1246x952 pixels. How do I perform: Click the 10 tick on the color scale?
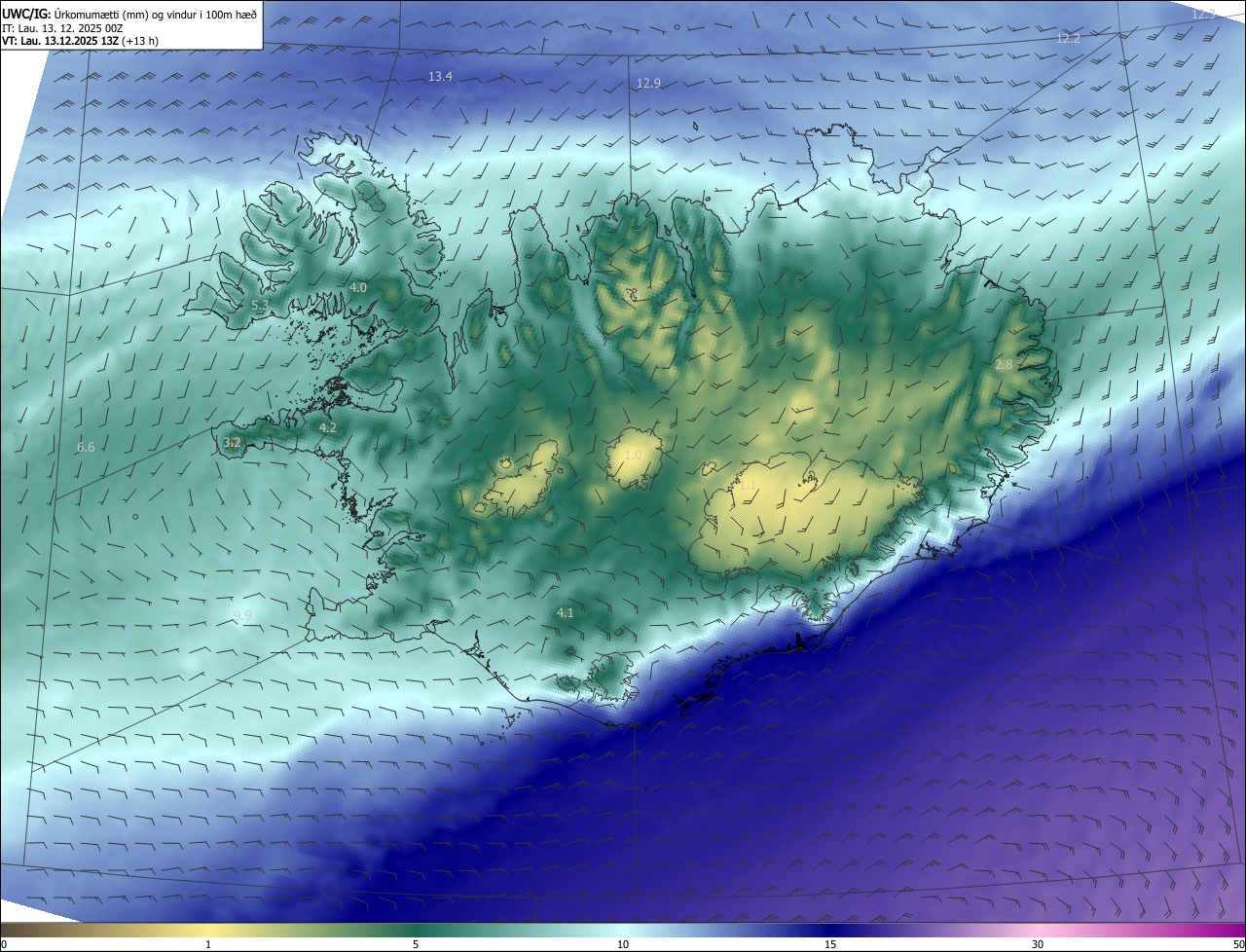pyautogui.click(x=623, y=945)
